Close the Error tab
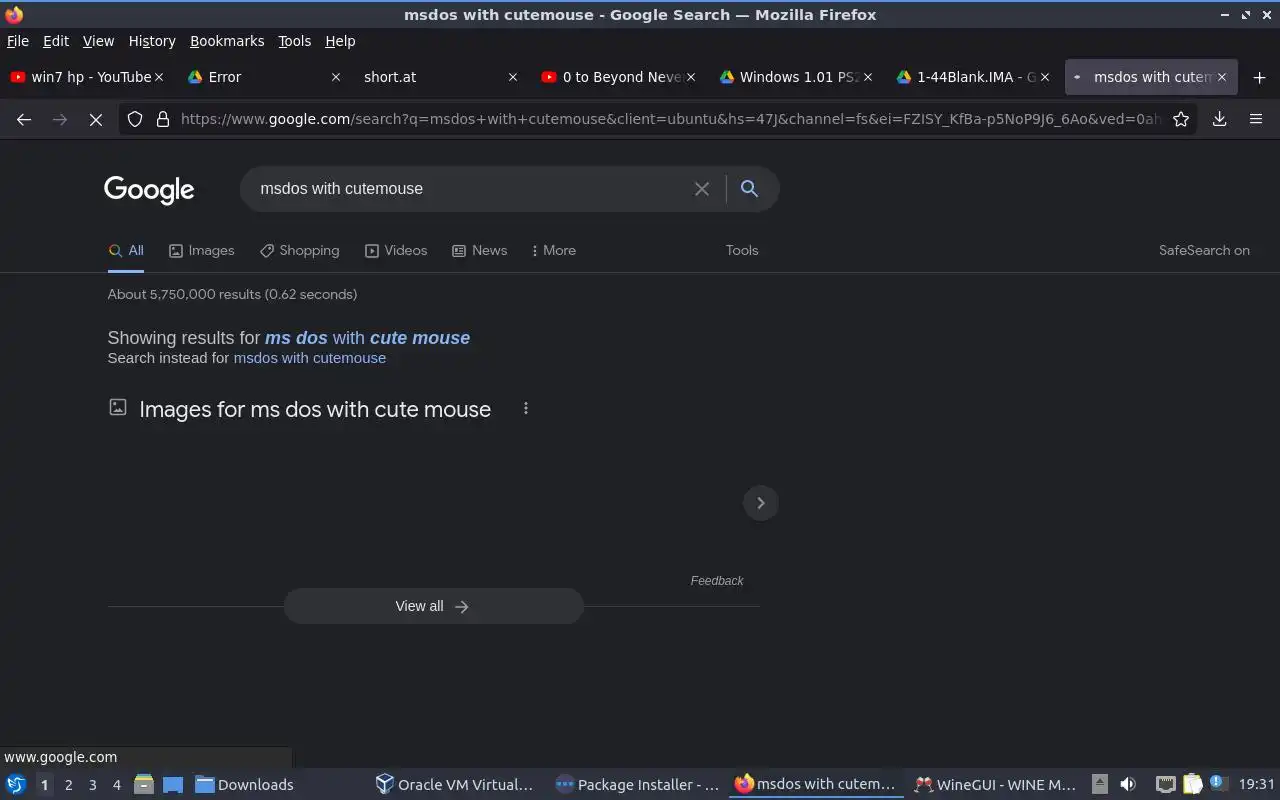 pyautogui.click(x=335, y=77)
